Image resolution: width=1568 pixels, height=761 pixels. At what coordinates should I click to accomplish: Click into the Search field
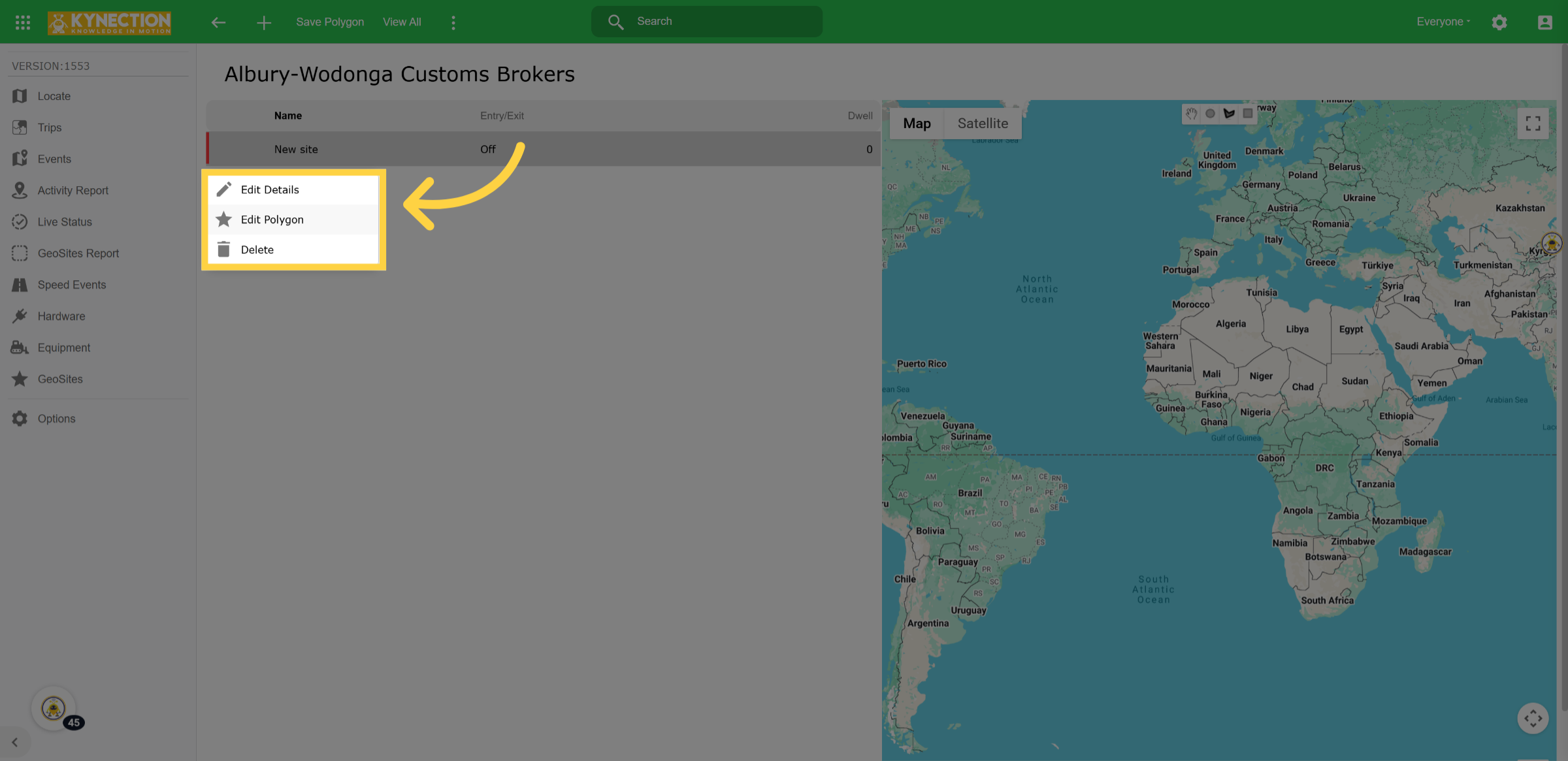pyautogui.click(x=707, y=22)
